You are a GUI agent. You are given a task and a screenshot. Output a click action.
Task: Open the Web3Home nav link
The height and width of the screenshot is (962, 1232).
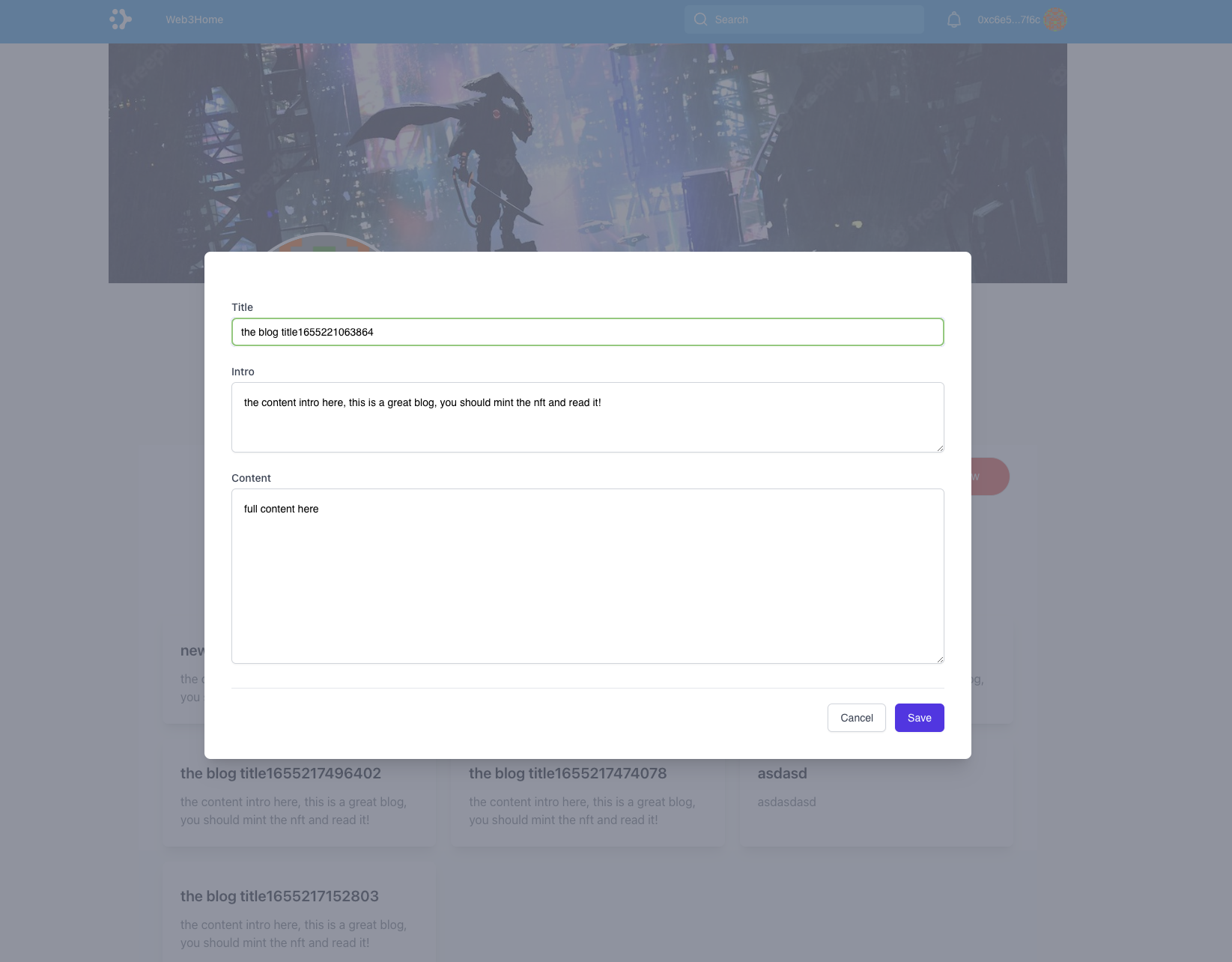pos(195,19)
